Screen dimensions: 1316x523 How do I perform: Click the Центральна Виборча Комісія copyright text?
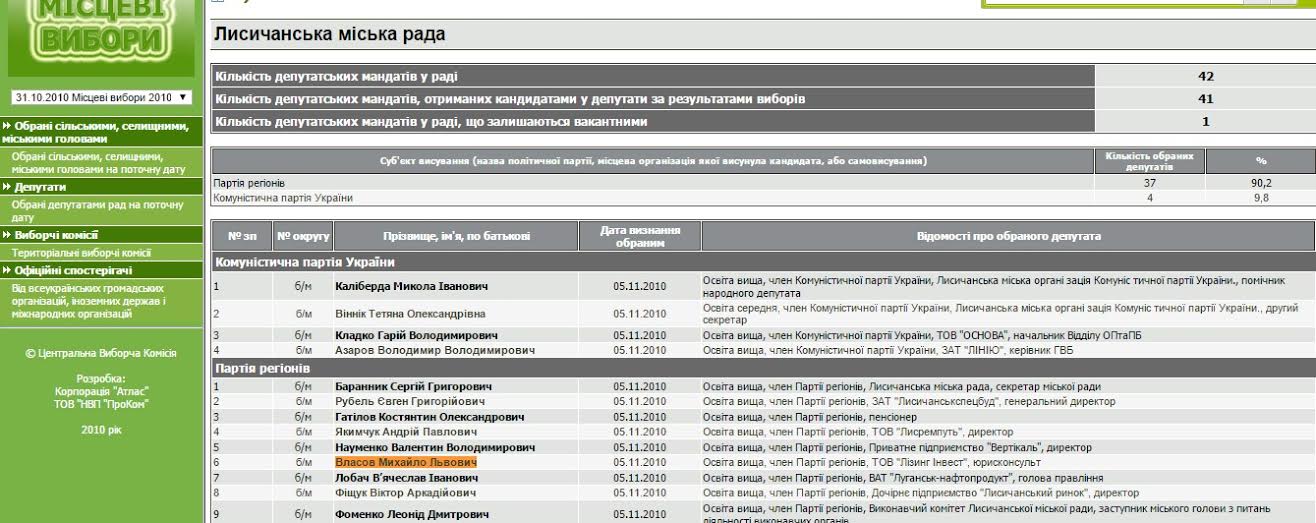tap(100, 353)
